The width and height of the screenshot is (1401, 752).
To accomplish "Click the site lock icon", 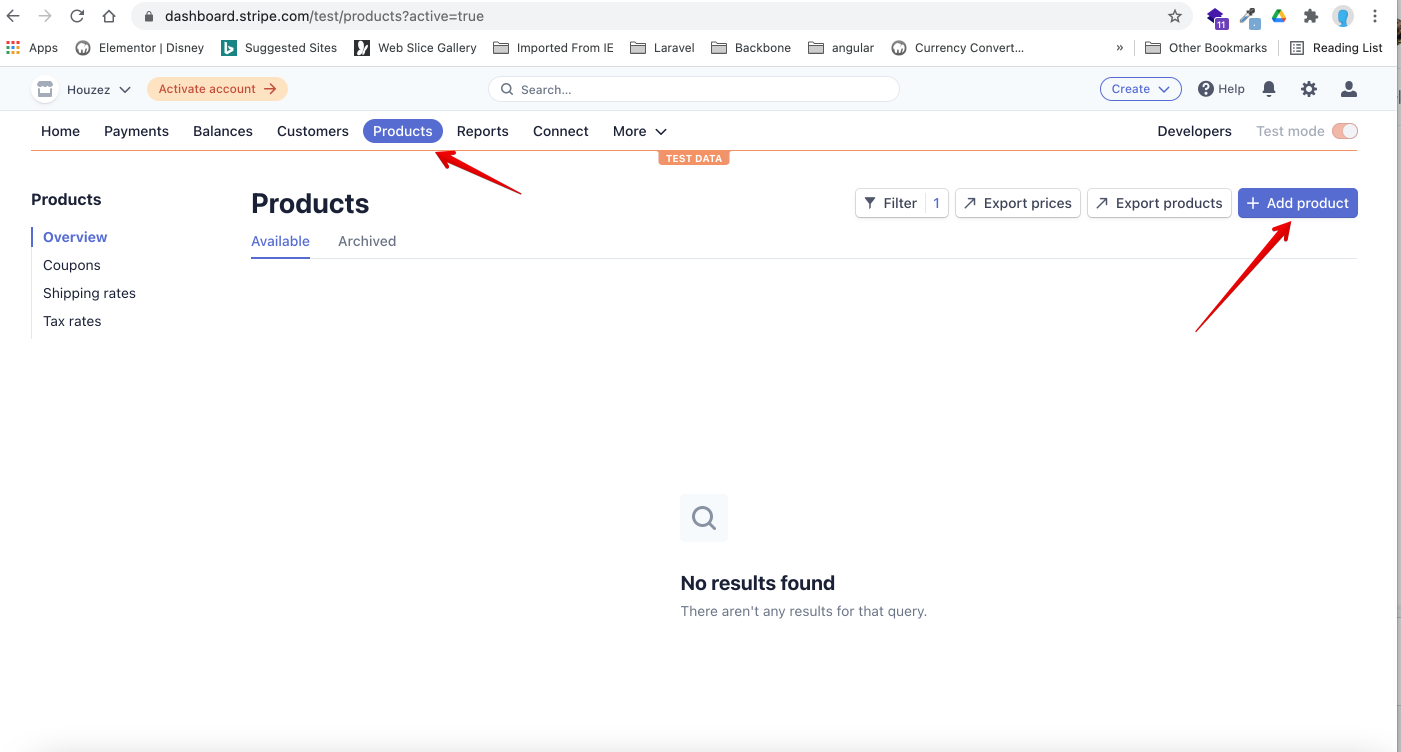I will coord(149,16).
